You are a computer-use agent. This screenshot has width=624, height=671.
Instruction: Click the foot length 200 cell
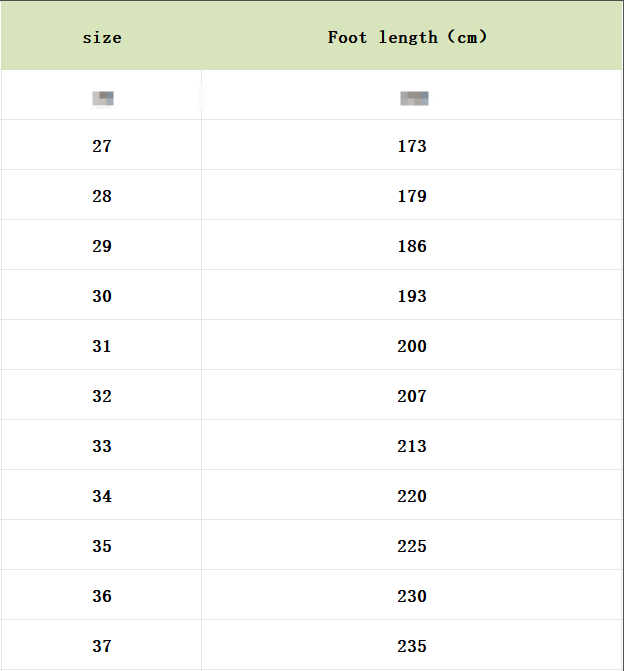[412, 346]
